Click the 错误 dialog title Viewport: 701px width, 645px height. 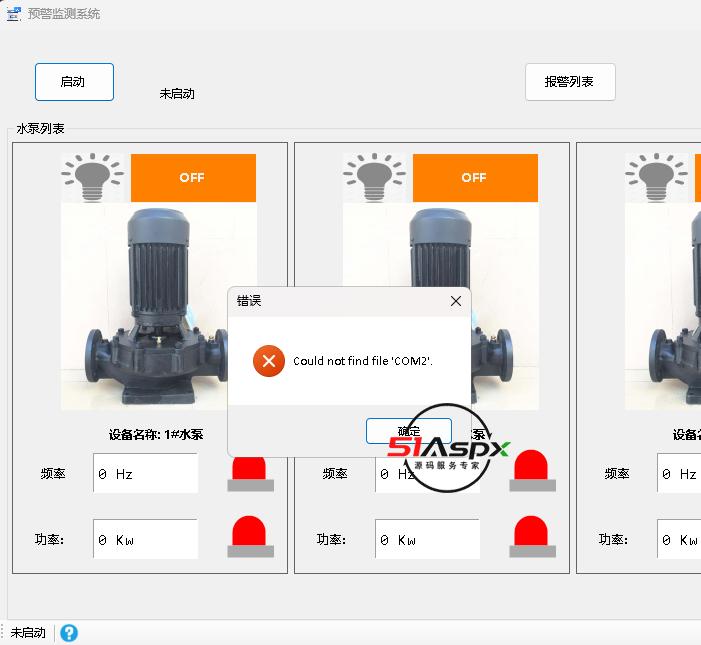[x=249, y=301]
